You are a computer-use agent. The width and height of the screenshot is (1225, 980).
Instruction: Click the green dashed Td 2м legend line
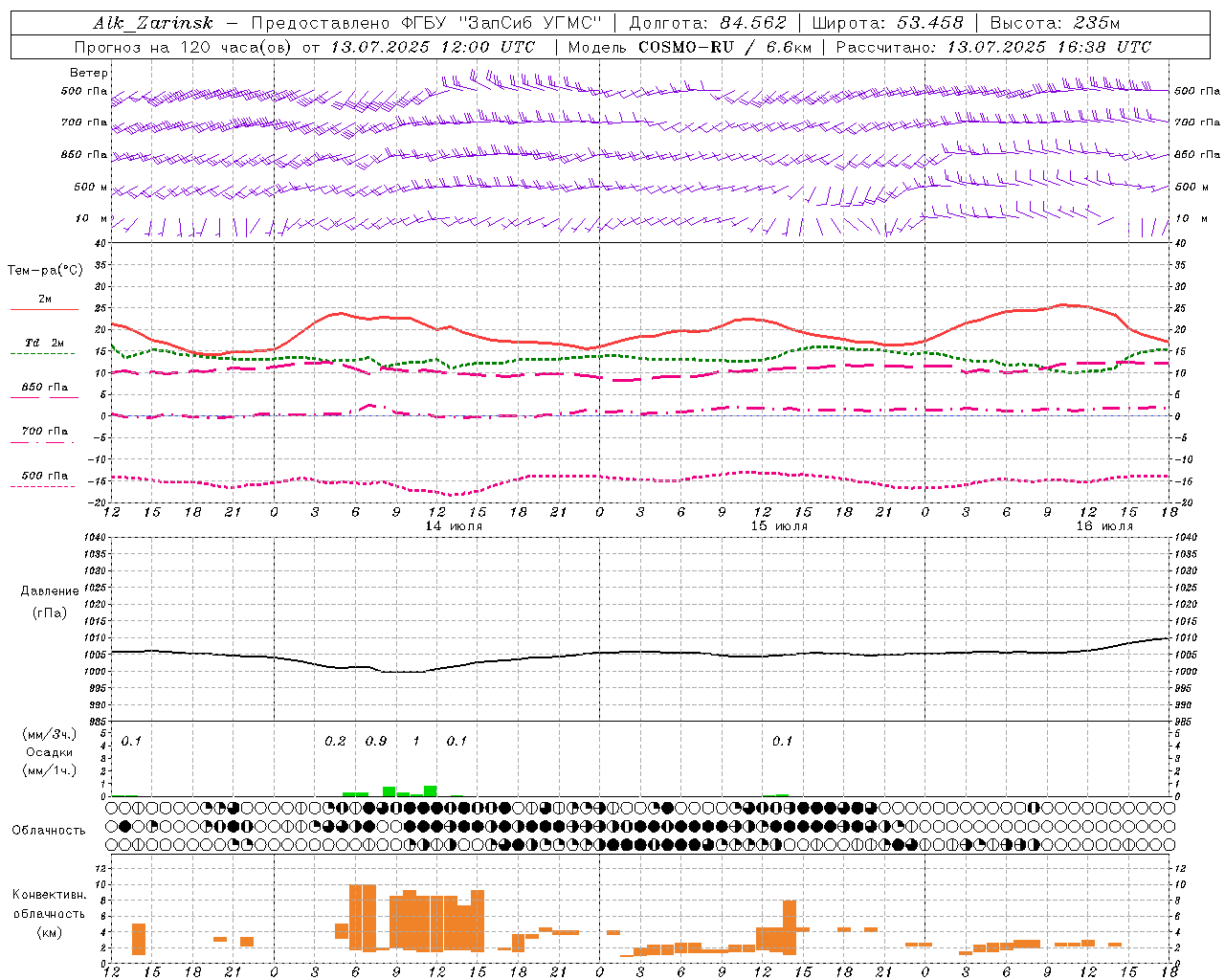tap(42, 353)
